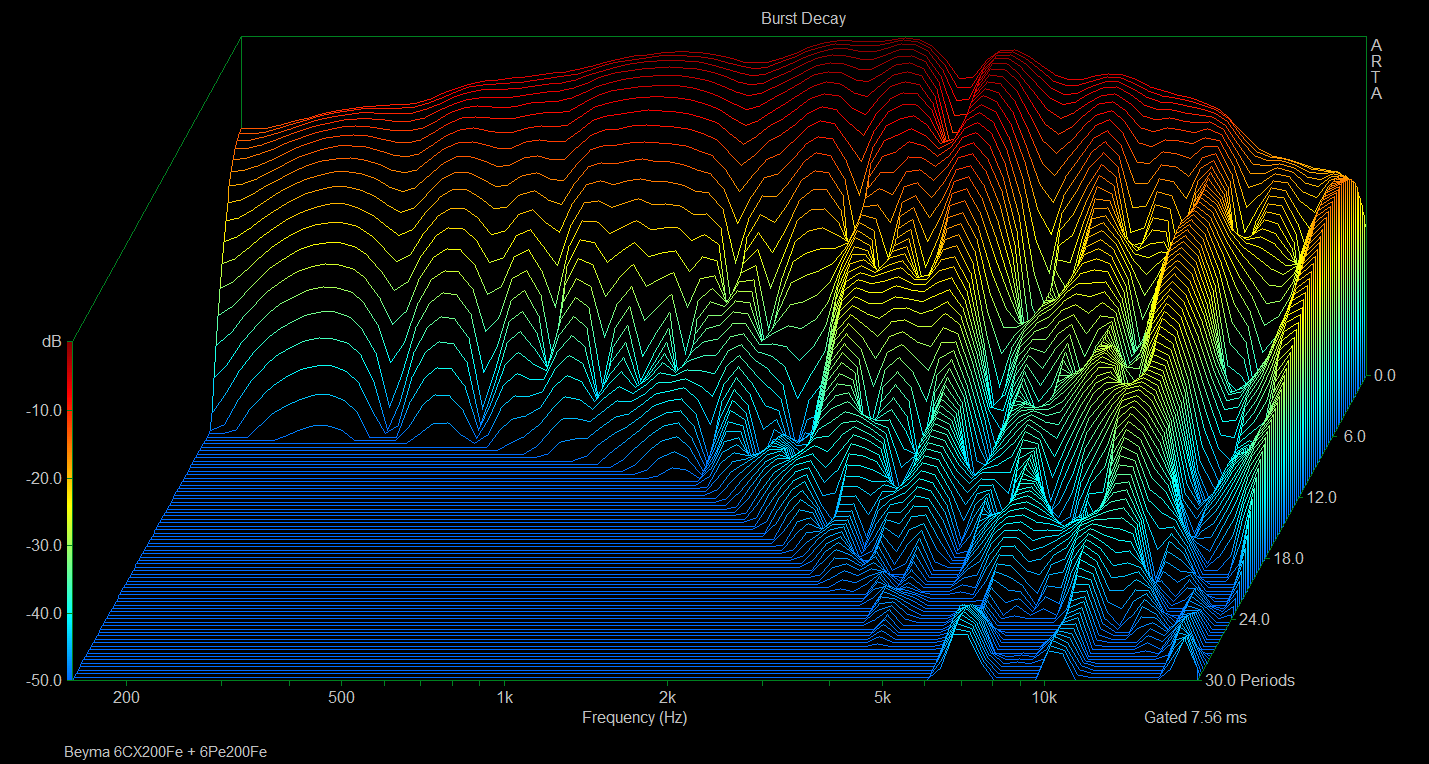Click the 5k frequency axis label
The height and width of the screenshot is (764, 1429).
coord(882,697)
